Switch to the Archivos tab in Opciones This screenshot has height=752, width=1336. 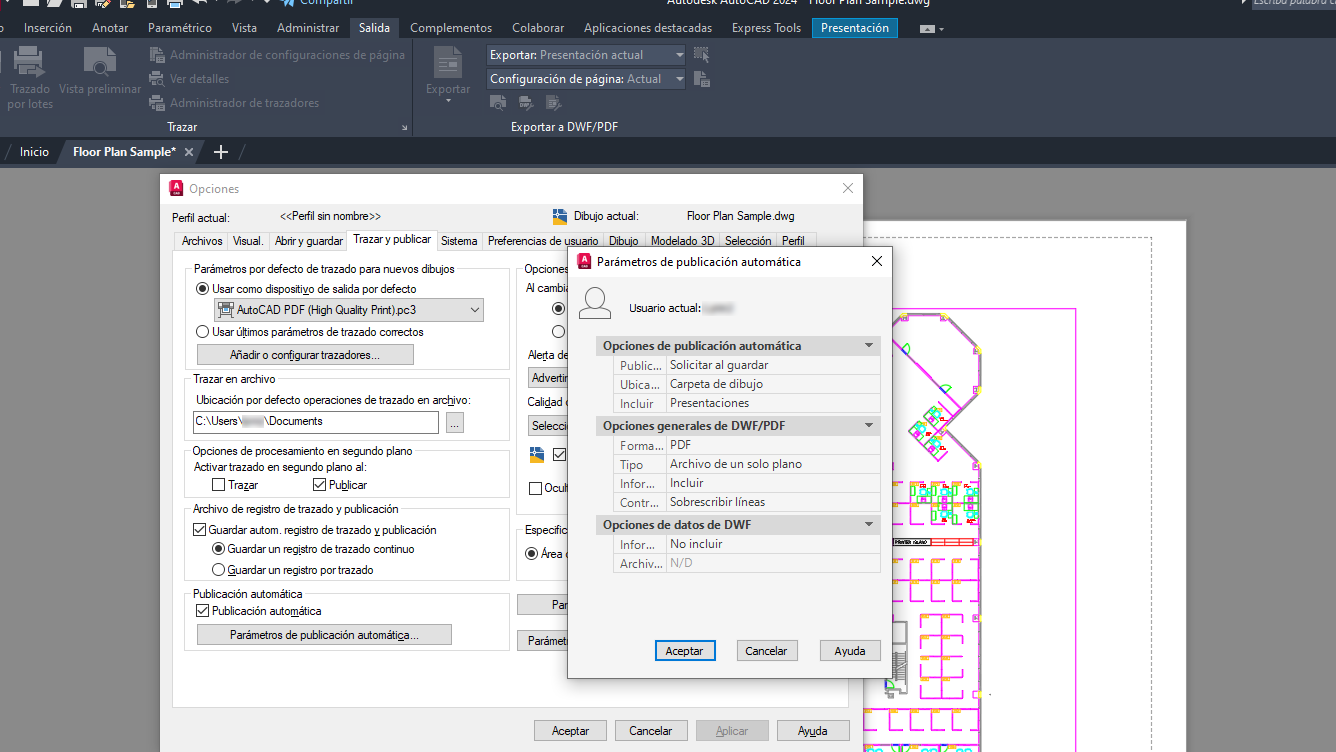click(x=202, y=241)
